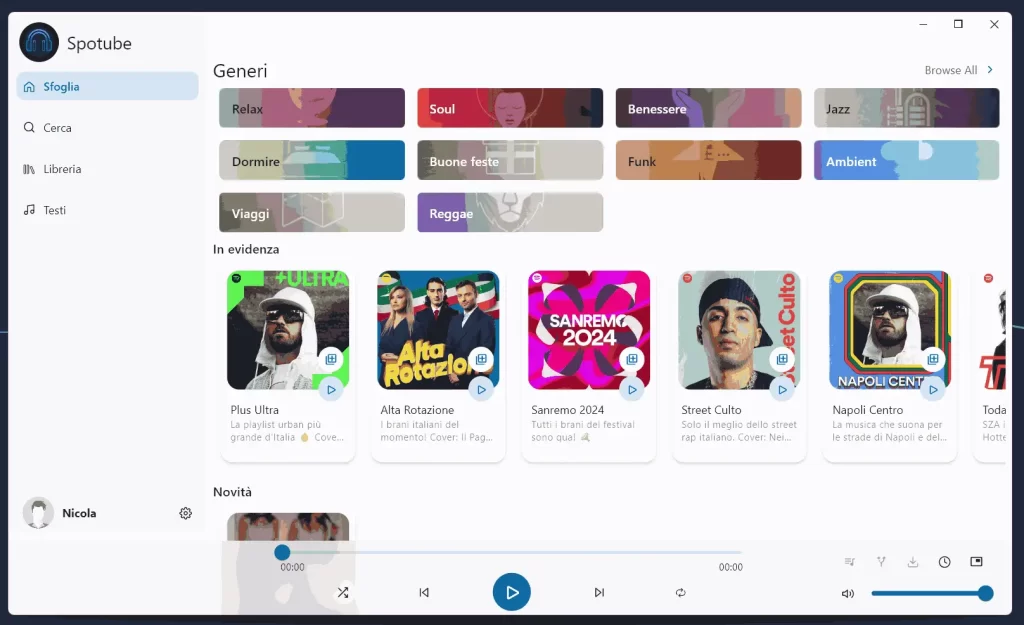Add Sanremo 2024 to queue
The height and width of the screenshot is (625, 1024).
[x=632, y=359]
